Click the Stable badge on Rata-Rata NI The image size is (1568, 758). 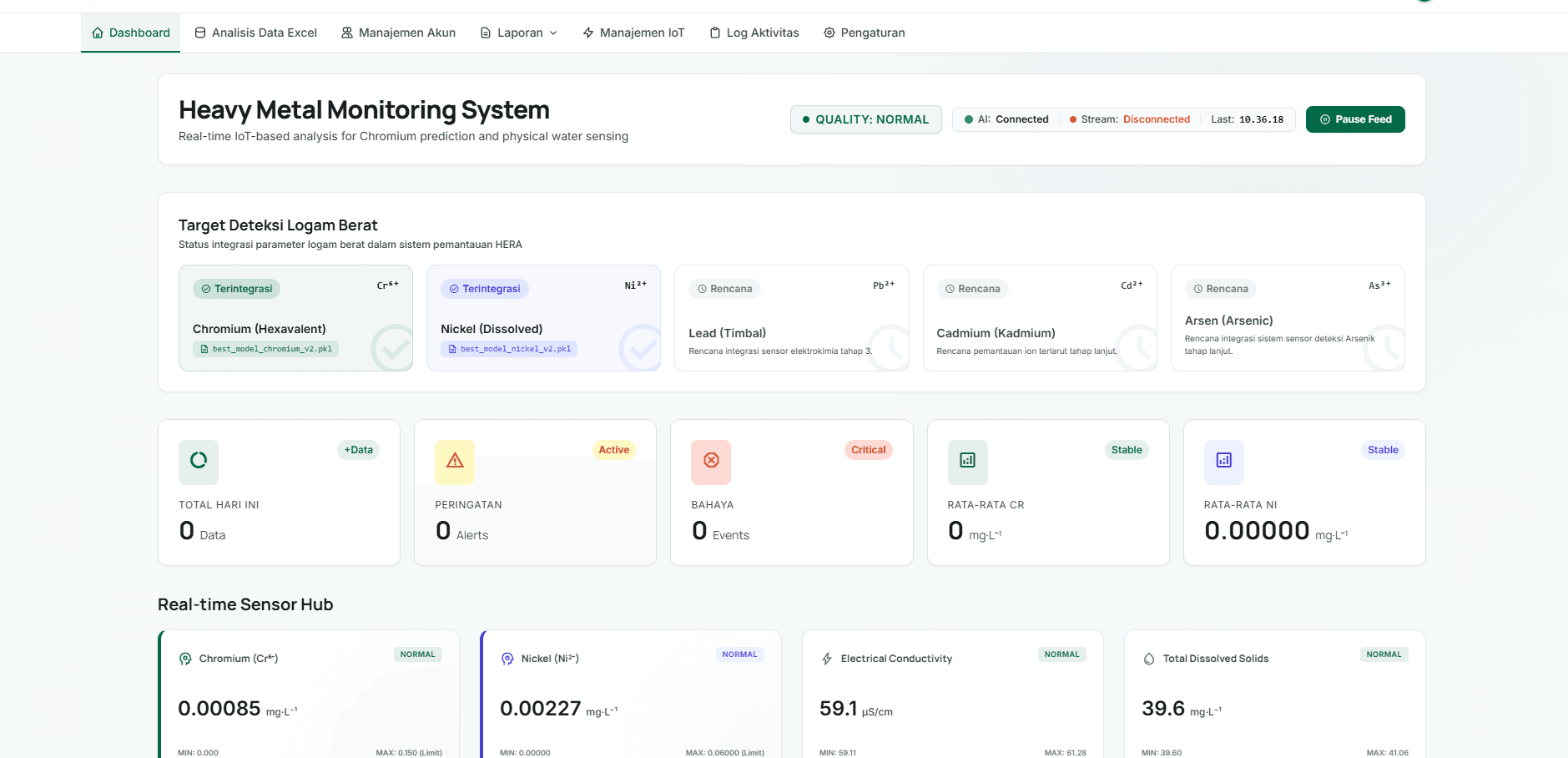(1383, 450)
